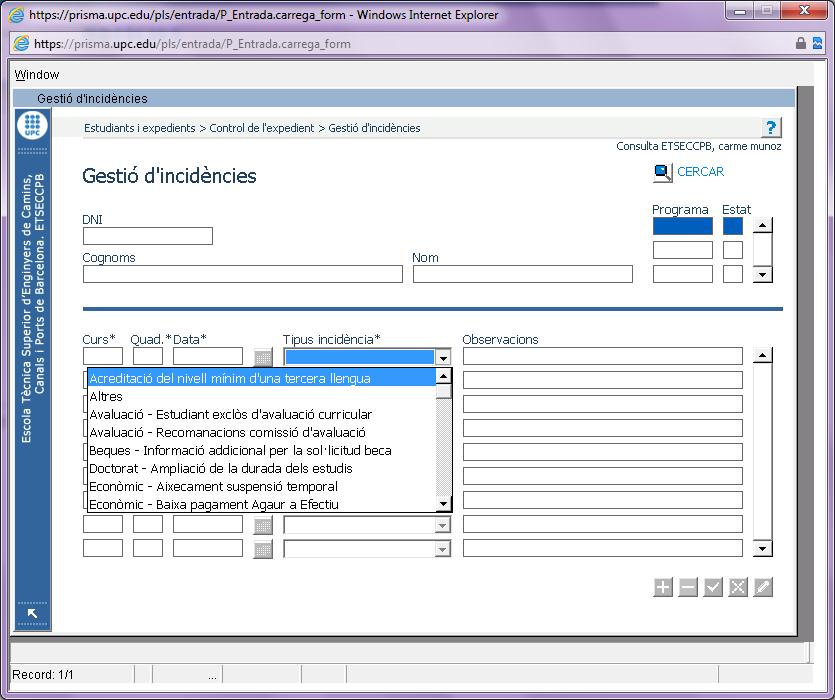Select 'Altres' from incident type list
The width and height of the screenshot is (835, 700).
(x=106, y=397)
